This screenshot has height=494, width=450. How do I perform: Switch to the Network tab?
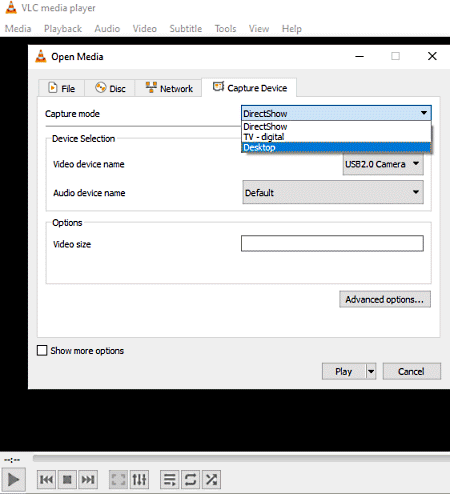pyautogui.click(x=169, y=88)
